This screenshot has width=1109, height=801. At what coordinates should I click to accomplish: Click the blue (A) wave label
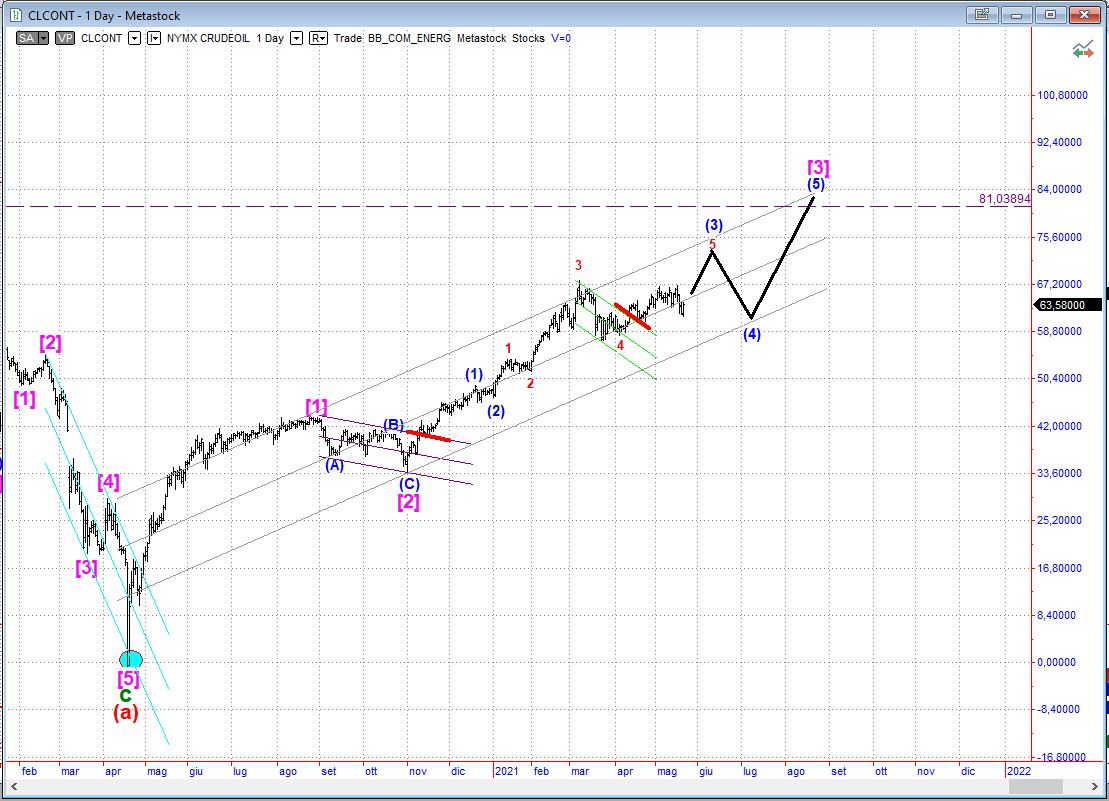point(334,465)
